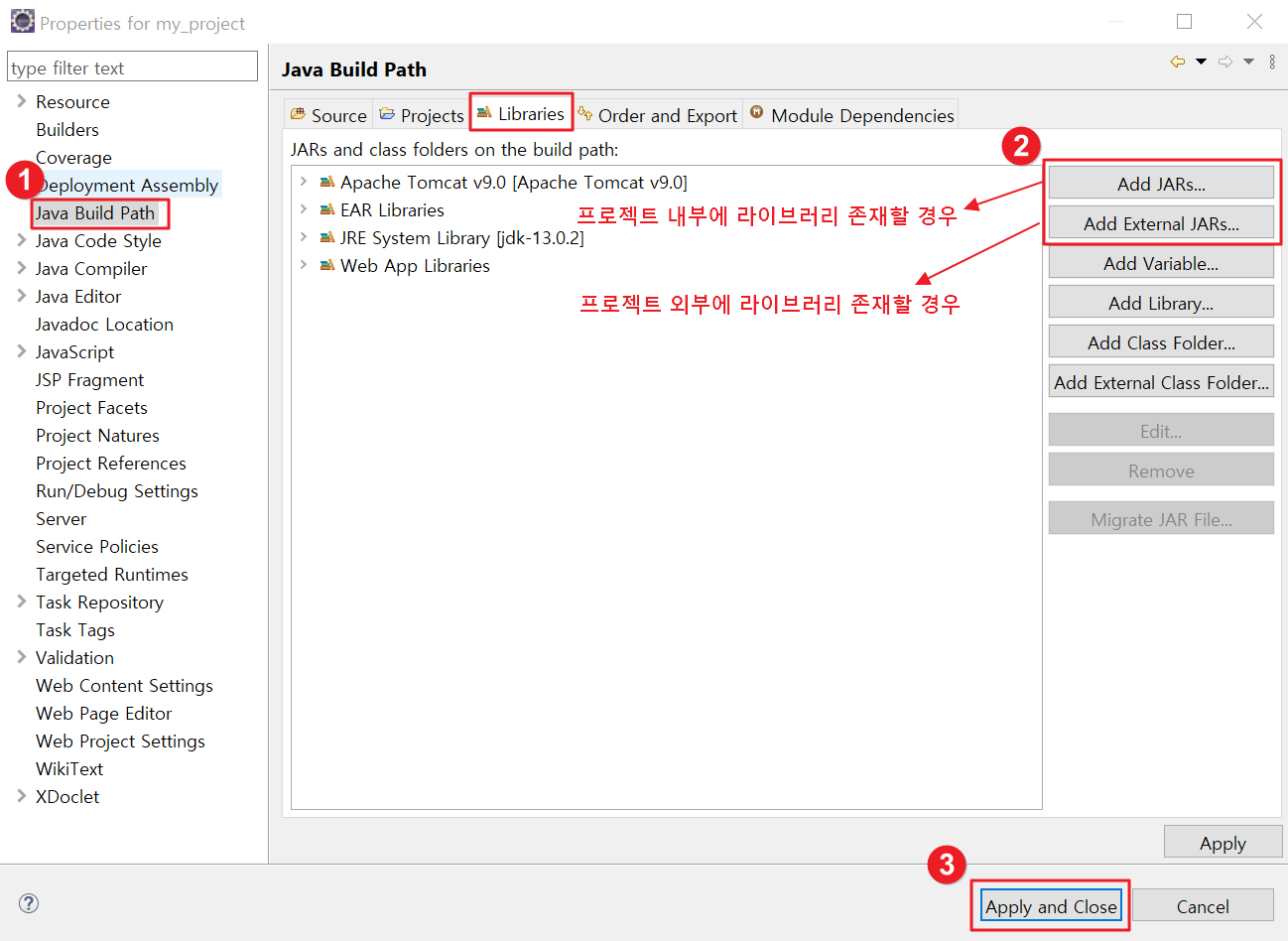Viewport: 1288px width, 941px height.
Task: Open Web Content Settings page
Action: 124,685
